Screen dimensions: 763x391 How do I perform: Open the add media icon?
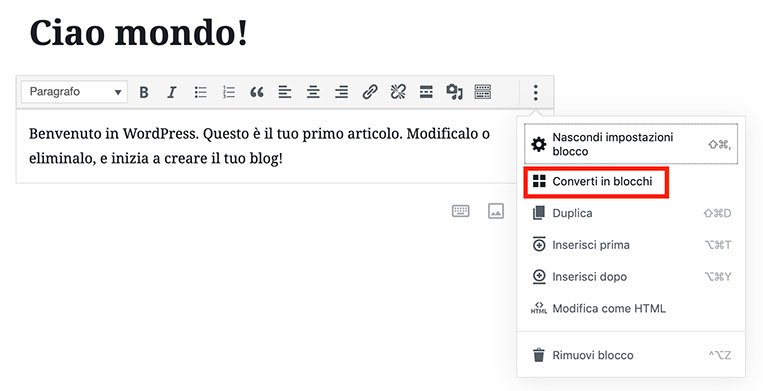(x=454, y=92)
